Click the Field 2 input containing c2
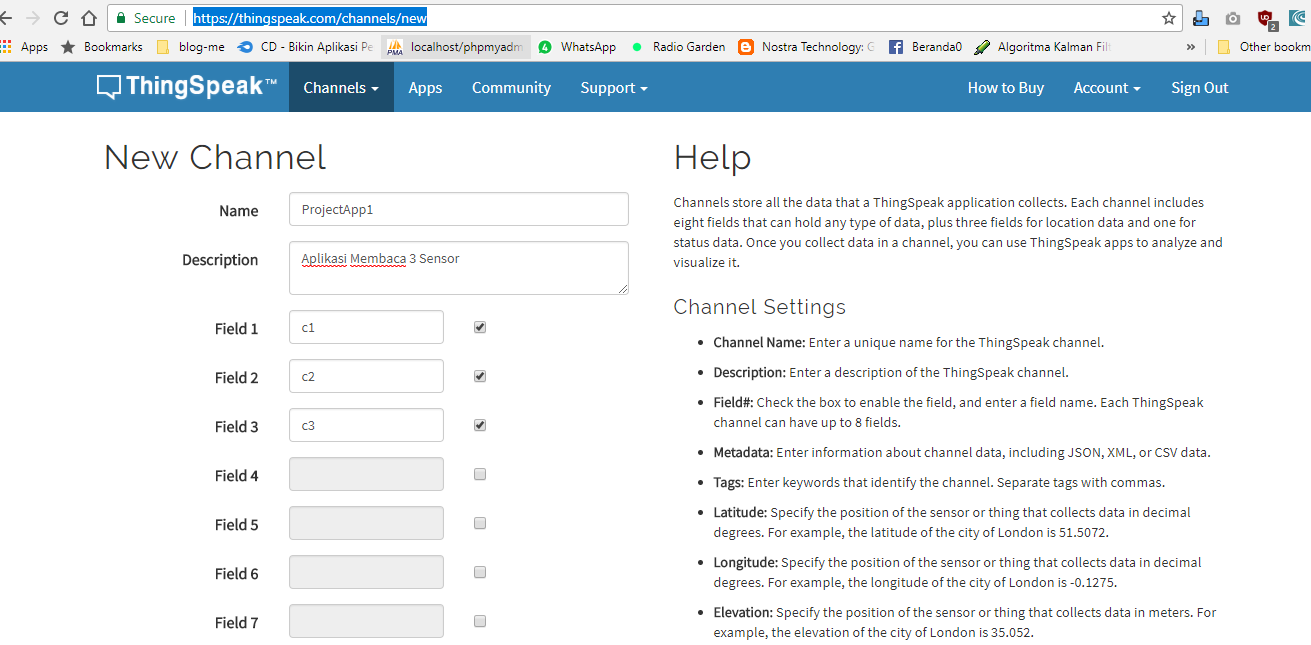This screenshot has width=1311, height=645. click(366, 376)
